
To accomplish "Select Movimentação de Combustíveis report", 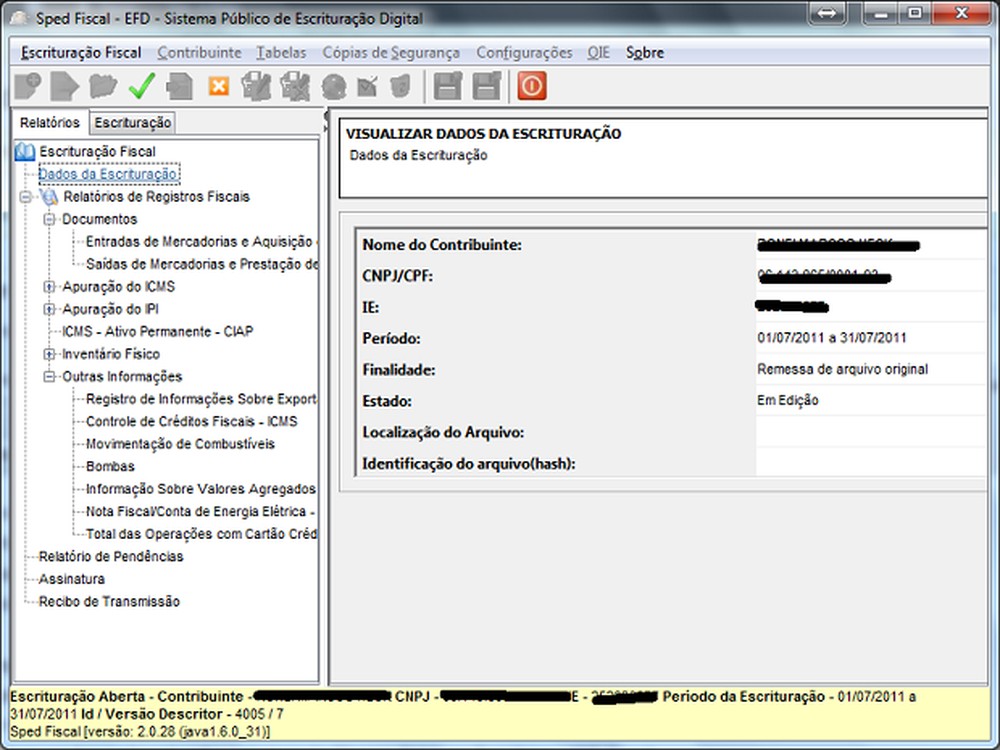I will click(x=180, y=444).
